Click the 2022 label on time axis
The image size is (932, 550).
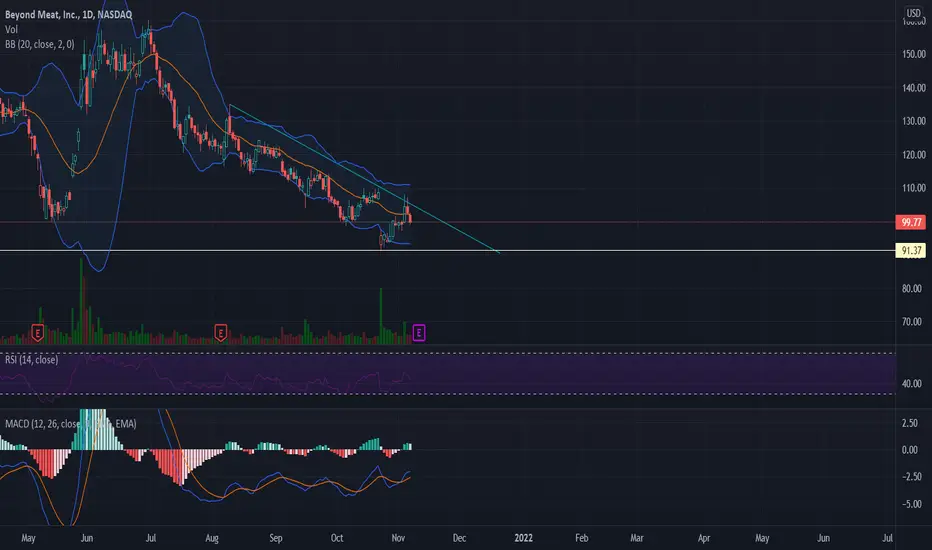click(524, 538)
